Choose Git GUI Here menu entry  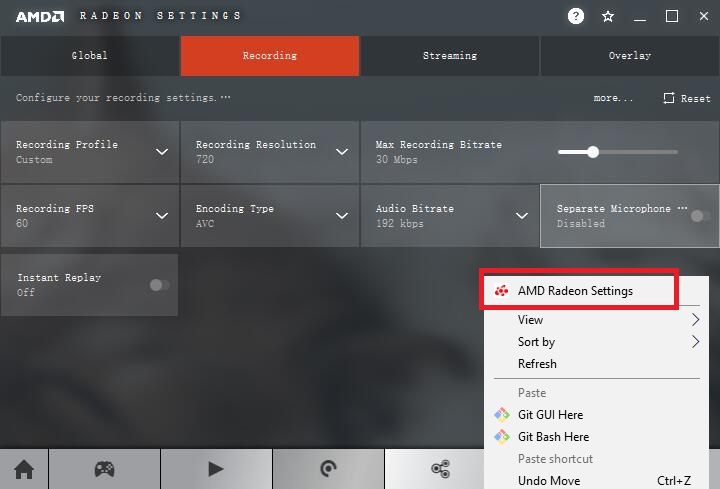tap(596, 415)
